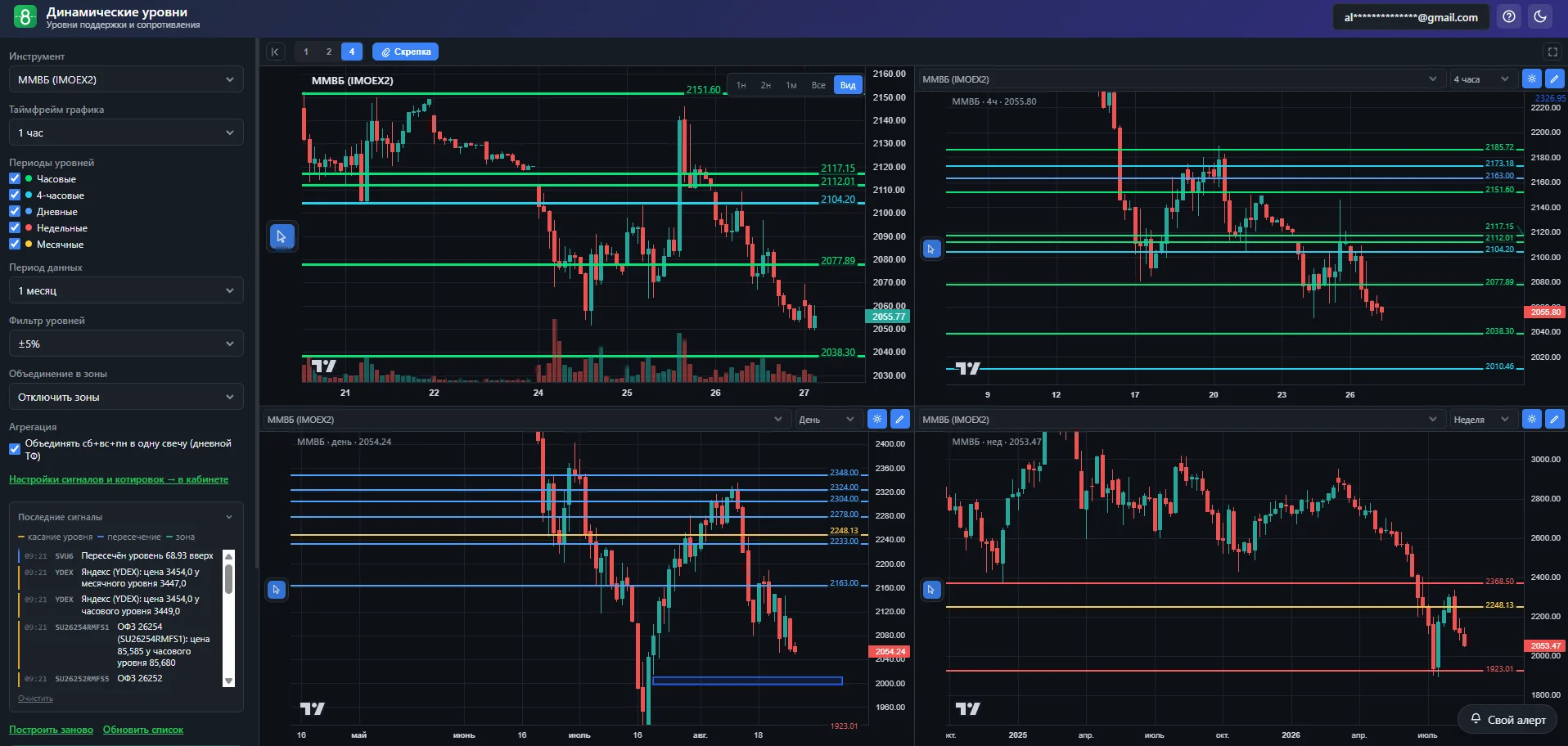Screen dimensions: 1568x746
Task: Click the fullscreen expand icon
Action: click(1552, 52)
